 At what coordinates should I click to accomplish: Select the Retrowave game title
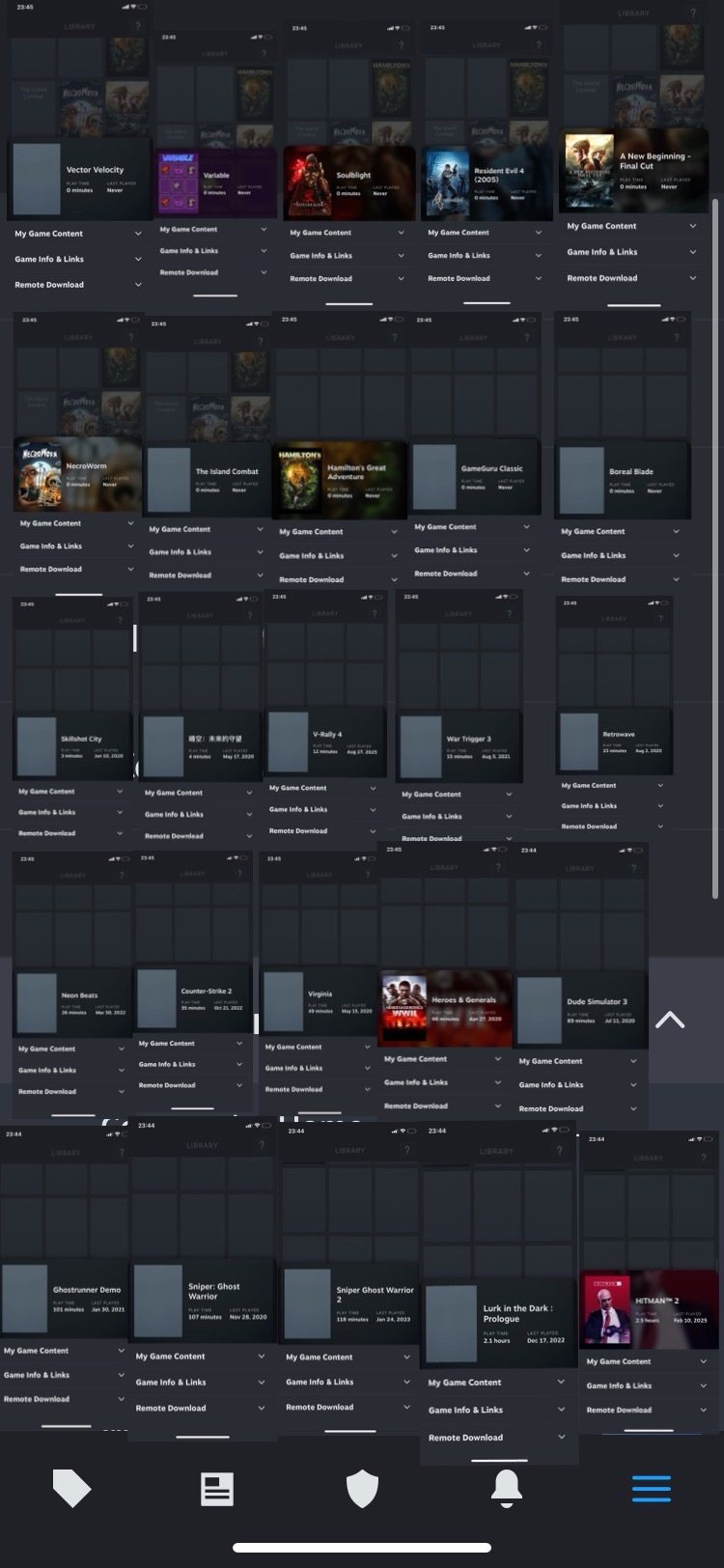[x=619, y=735]
